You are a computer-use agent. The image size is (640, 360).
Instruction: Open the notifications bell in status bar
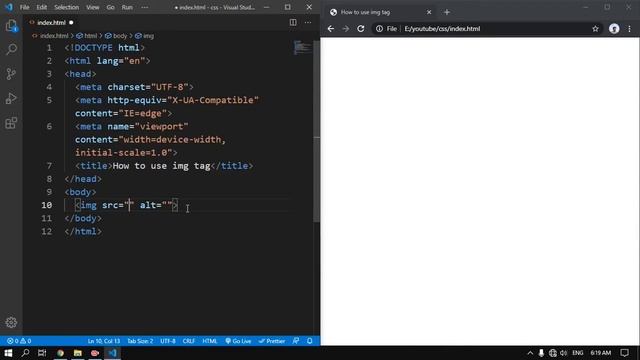(x=310, y=341)
